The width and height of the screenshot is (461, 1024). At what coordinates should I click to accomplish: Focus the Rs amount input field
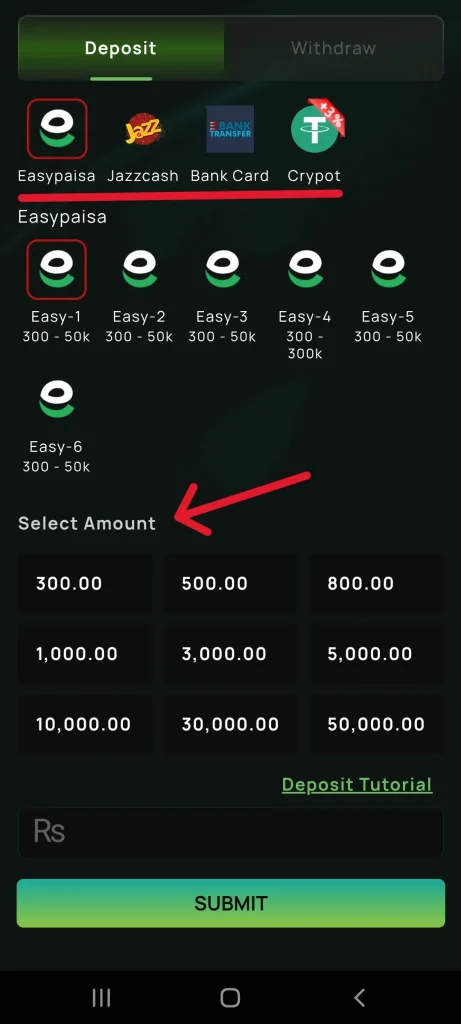(x=230, y=832)
